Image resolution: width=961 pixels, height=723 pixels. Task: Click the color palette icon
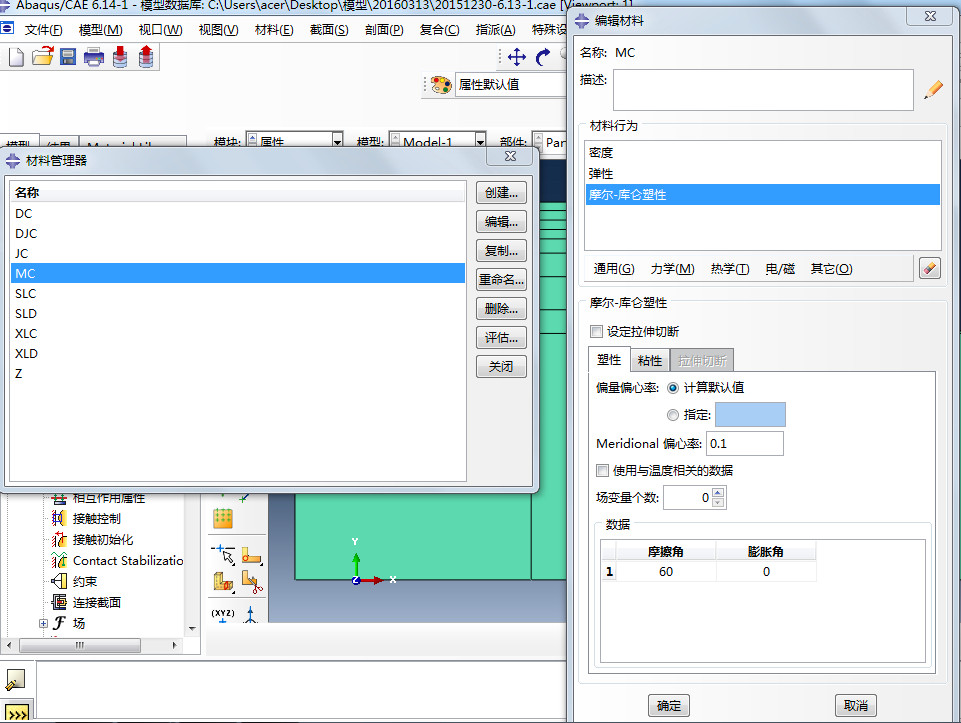440,85
